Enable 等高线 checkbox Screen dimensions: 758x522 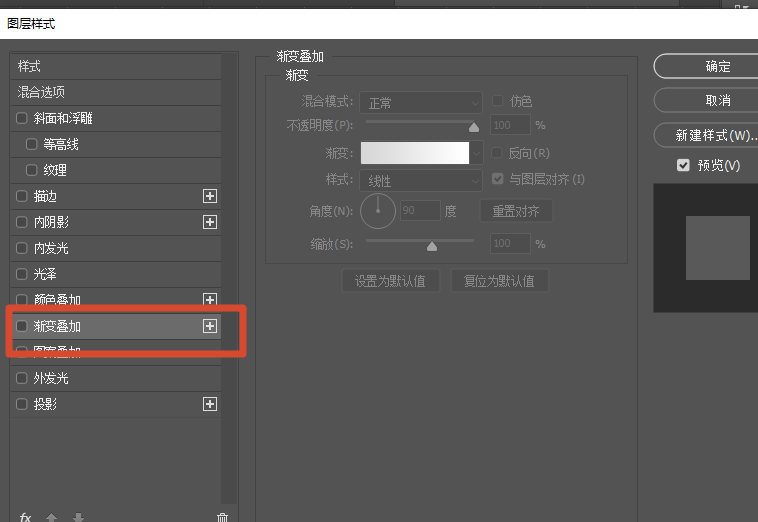[x=31, y=144]
